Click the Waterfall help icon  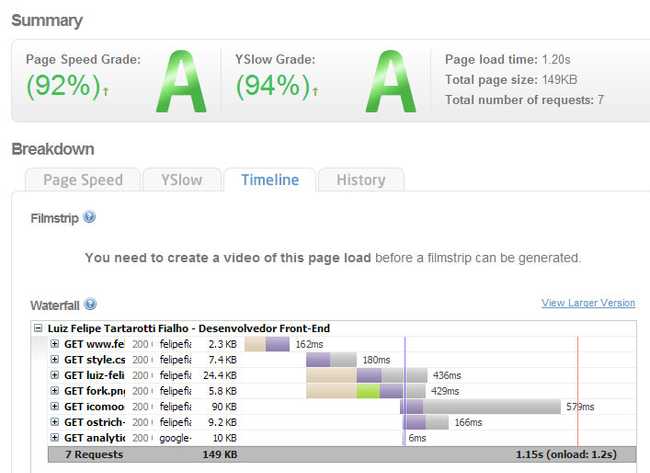pos(91,304)
